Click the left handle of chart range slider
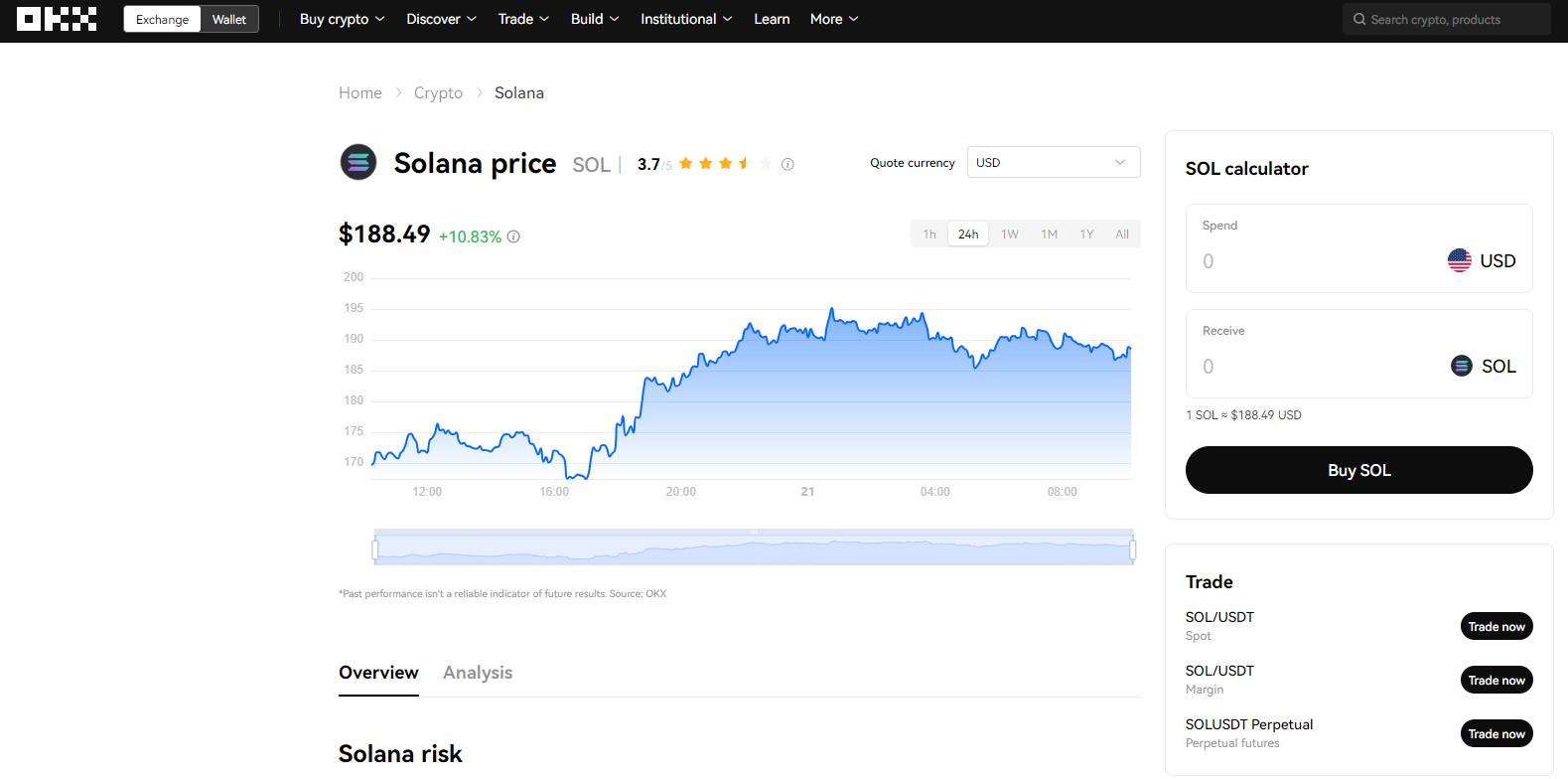This screenshot has height=779, width=1568. point(375,548)
